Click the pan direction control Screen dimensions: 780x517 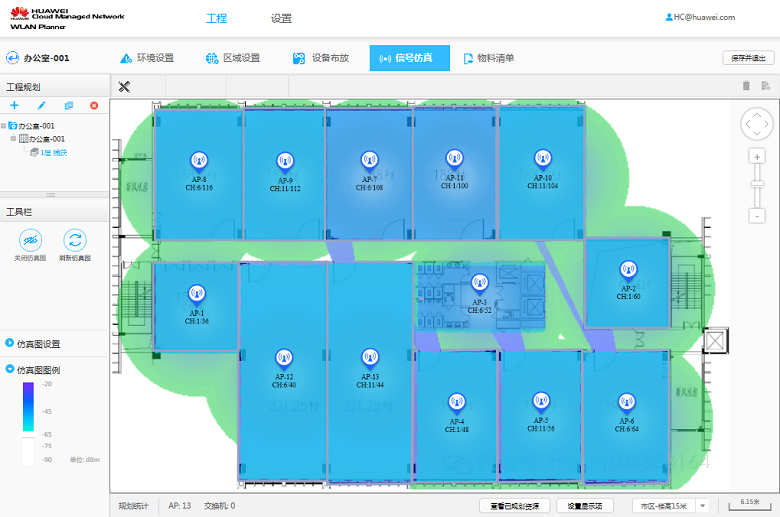pos(757,124)
